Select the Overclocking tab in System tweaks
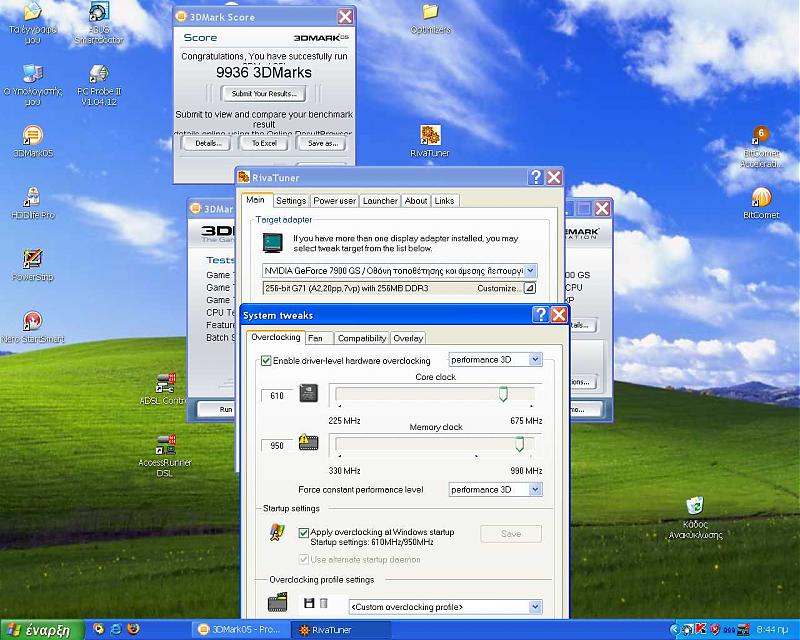The height and width of the screenshot is (640, 800). (276, 337)
